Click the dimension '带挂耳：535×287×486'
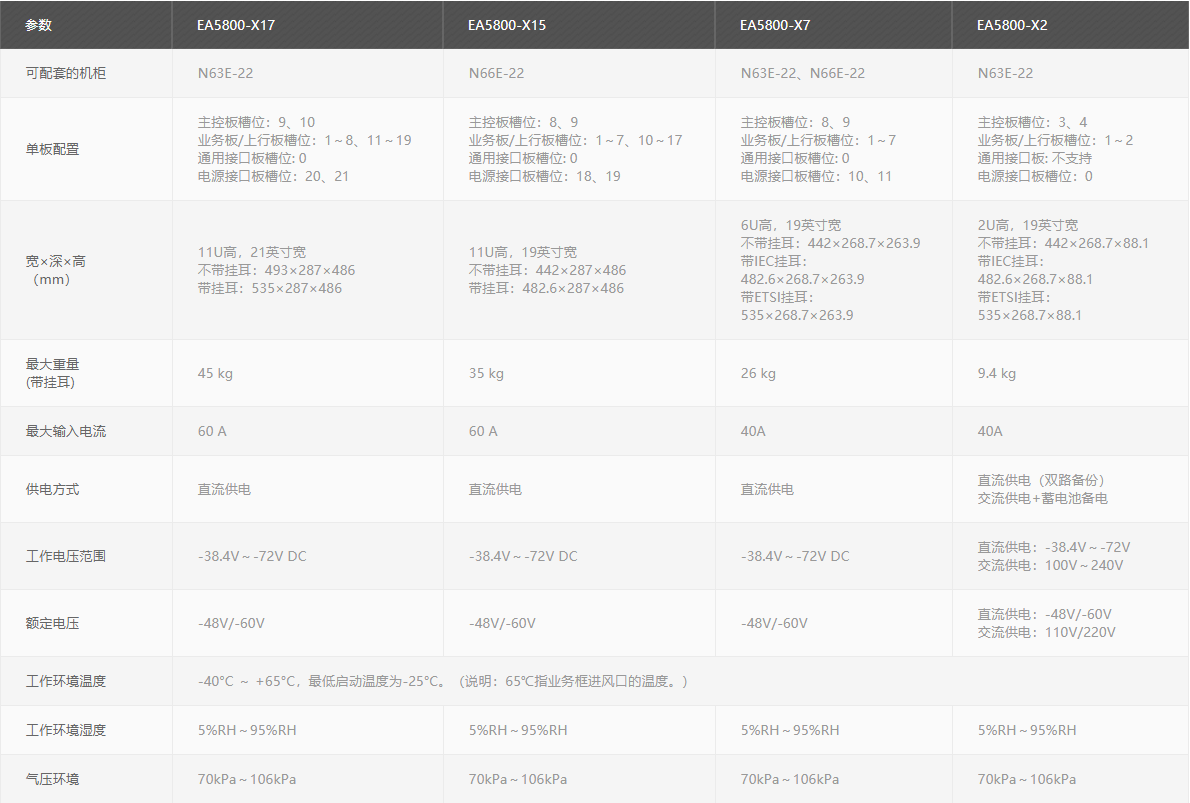Image resolution: width=1190 pixels, height=803 pixels. click(x=269, y=288)
